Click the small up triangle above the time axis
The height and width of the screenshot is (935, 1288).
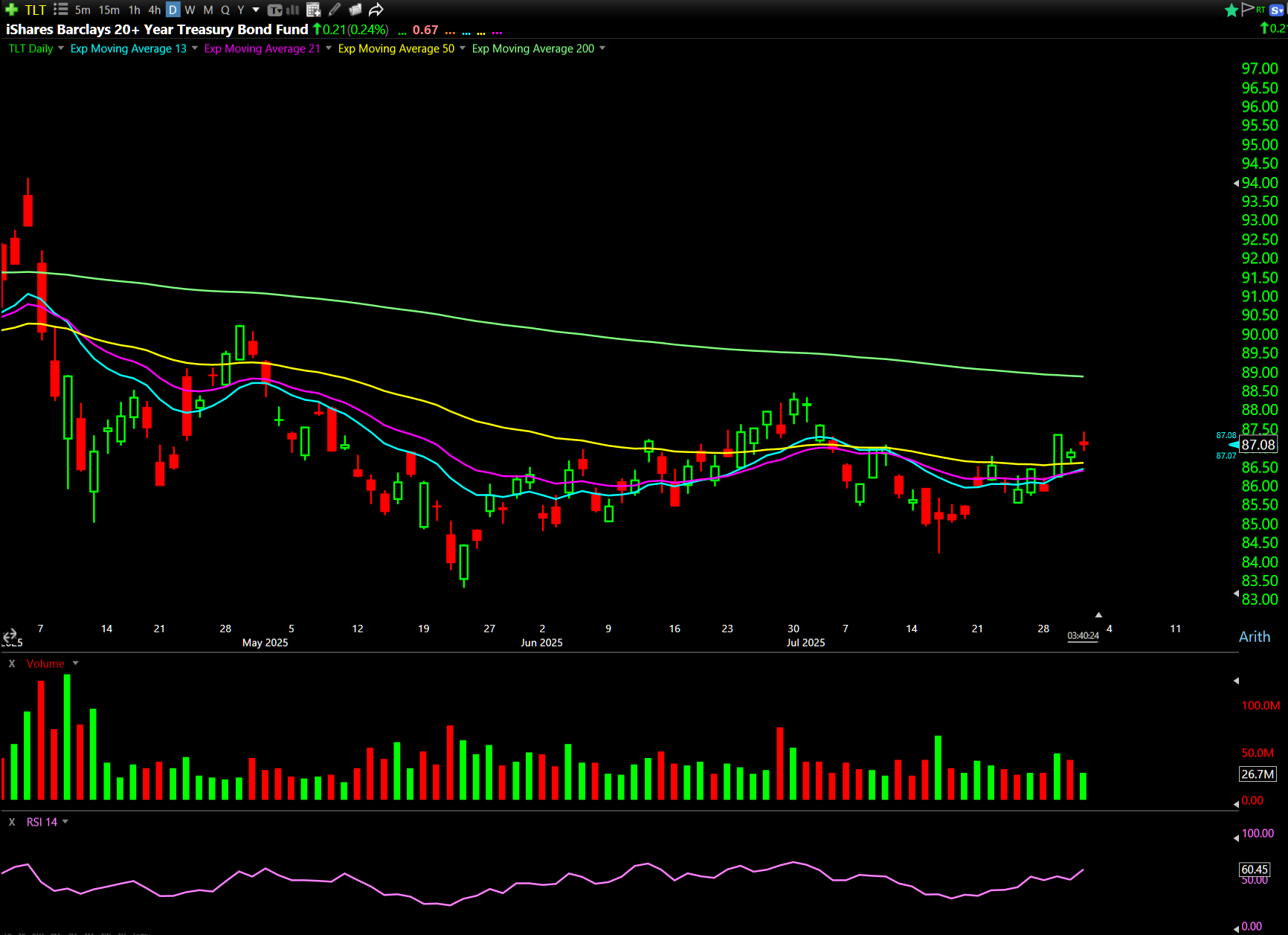pos(1098,614)
